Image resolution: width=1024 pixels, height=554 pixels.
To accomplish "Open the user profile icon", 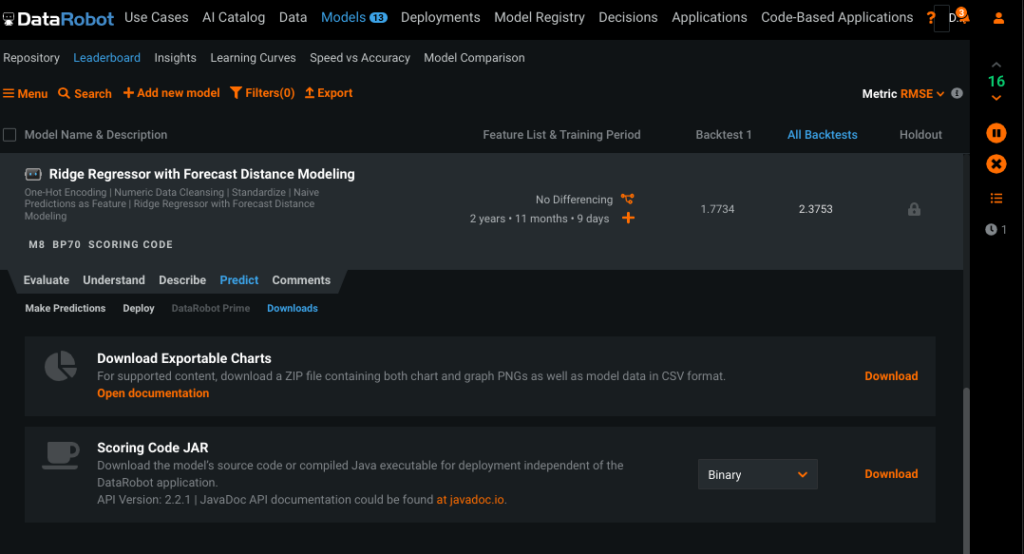I will [x=998, y=18].
